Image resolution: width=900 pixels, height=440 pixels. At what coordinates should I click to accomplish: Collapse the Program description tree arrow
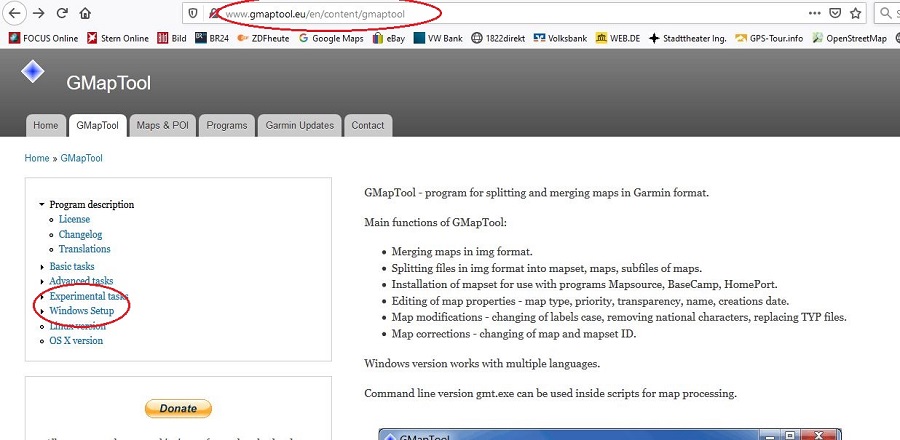click(x=41, y=205)
